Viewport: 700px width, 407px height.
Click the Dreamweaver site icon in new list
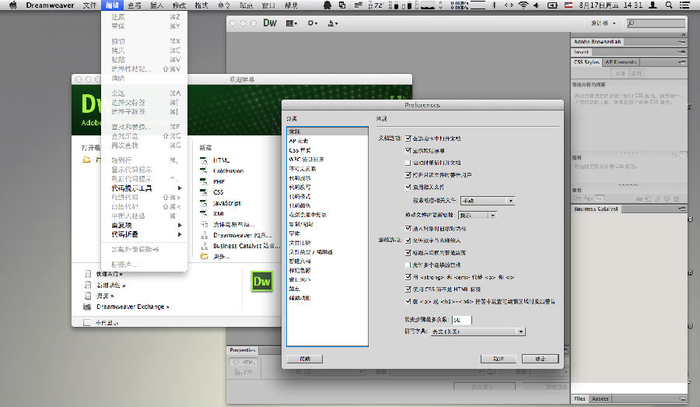[x=204, y=235]
